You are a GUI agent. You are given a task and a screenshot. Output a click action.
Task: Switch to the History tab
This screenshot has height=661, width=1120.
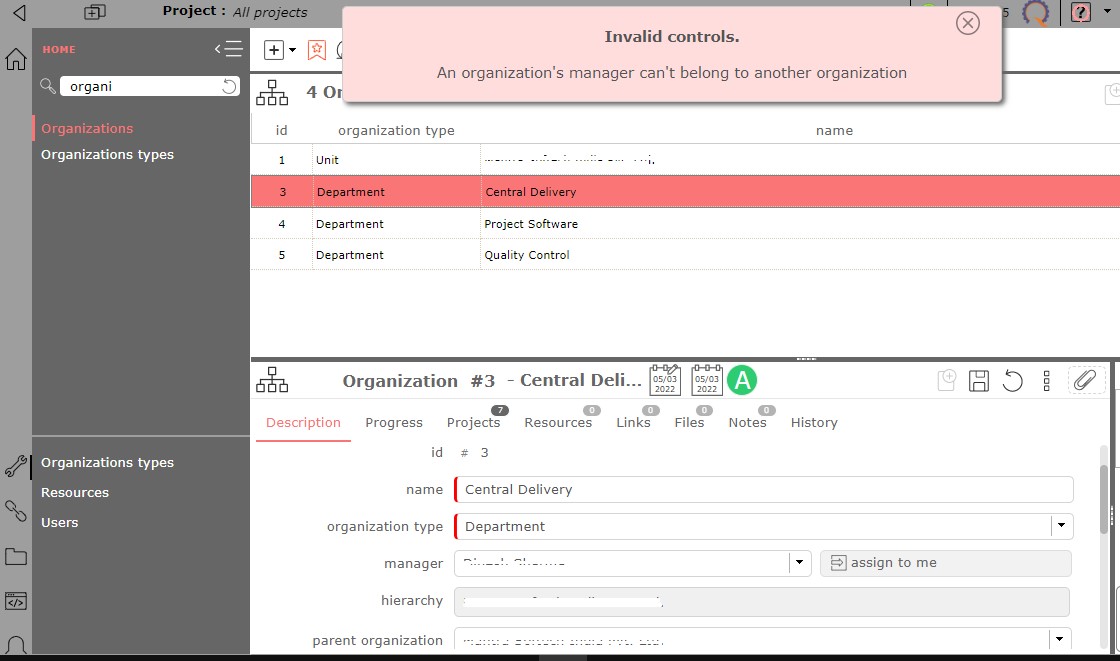click(814, 423)
